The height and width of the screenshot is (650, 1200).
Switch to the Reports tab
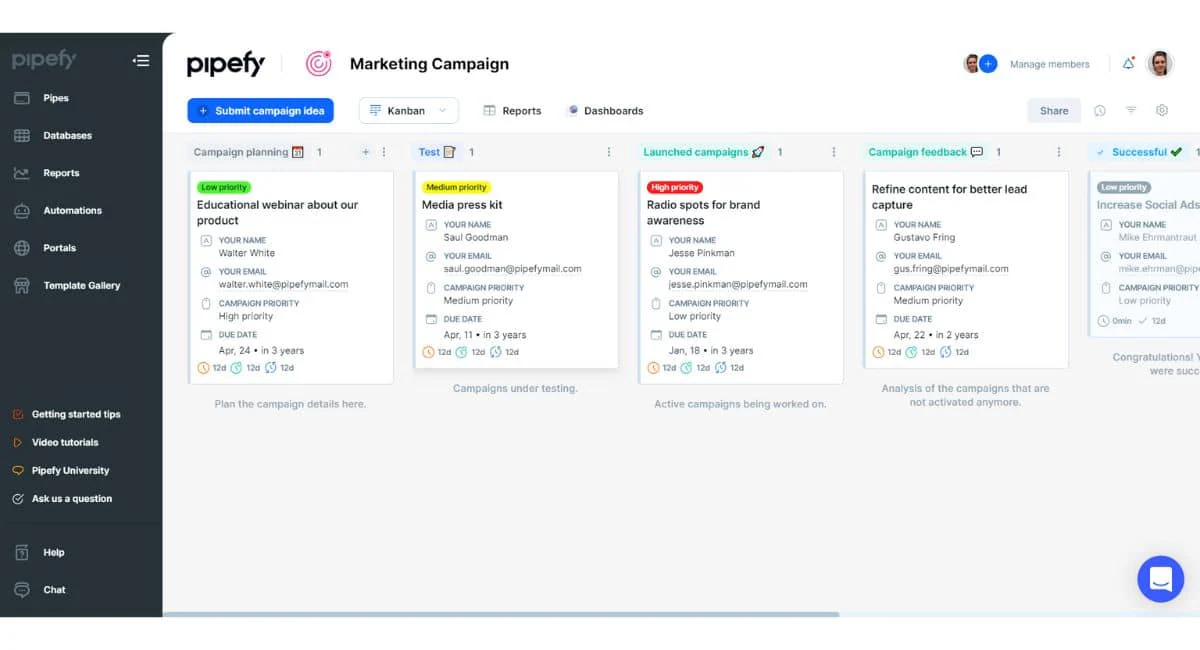(512, 111)
